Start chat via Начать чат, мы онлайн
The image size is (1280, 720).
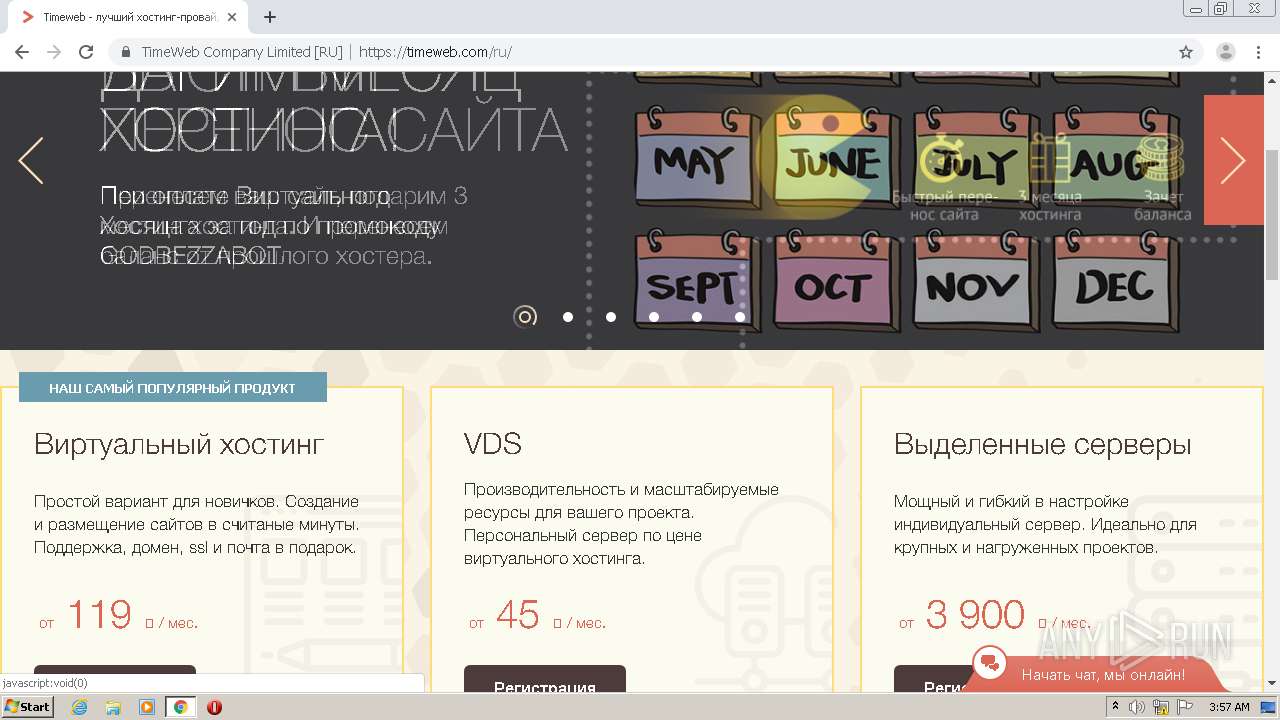click(1103, 675)
